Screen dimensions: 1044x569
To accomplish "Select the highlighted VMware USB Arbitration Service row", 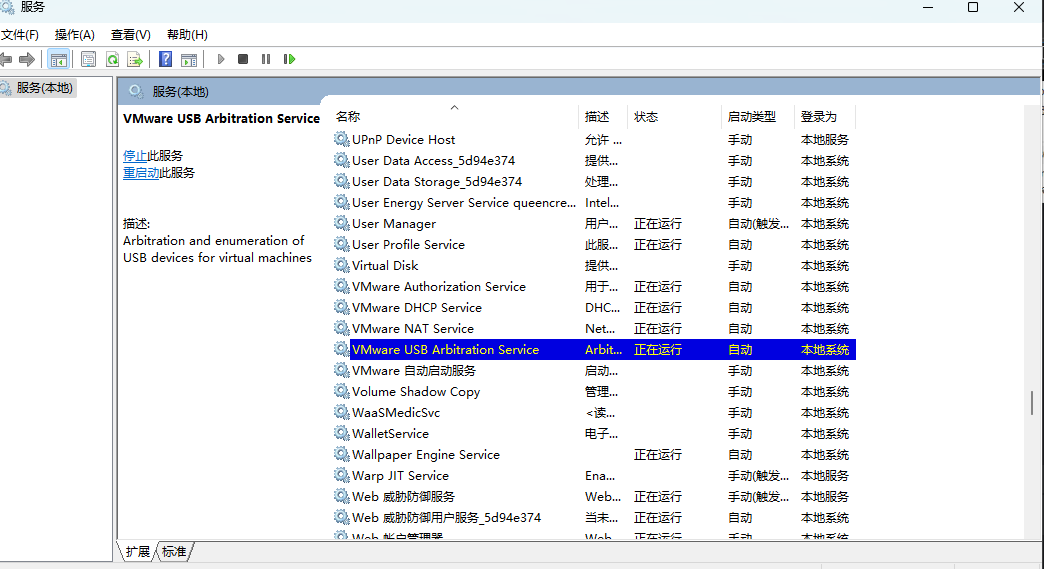I will point(594,349).
